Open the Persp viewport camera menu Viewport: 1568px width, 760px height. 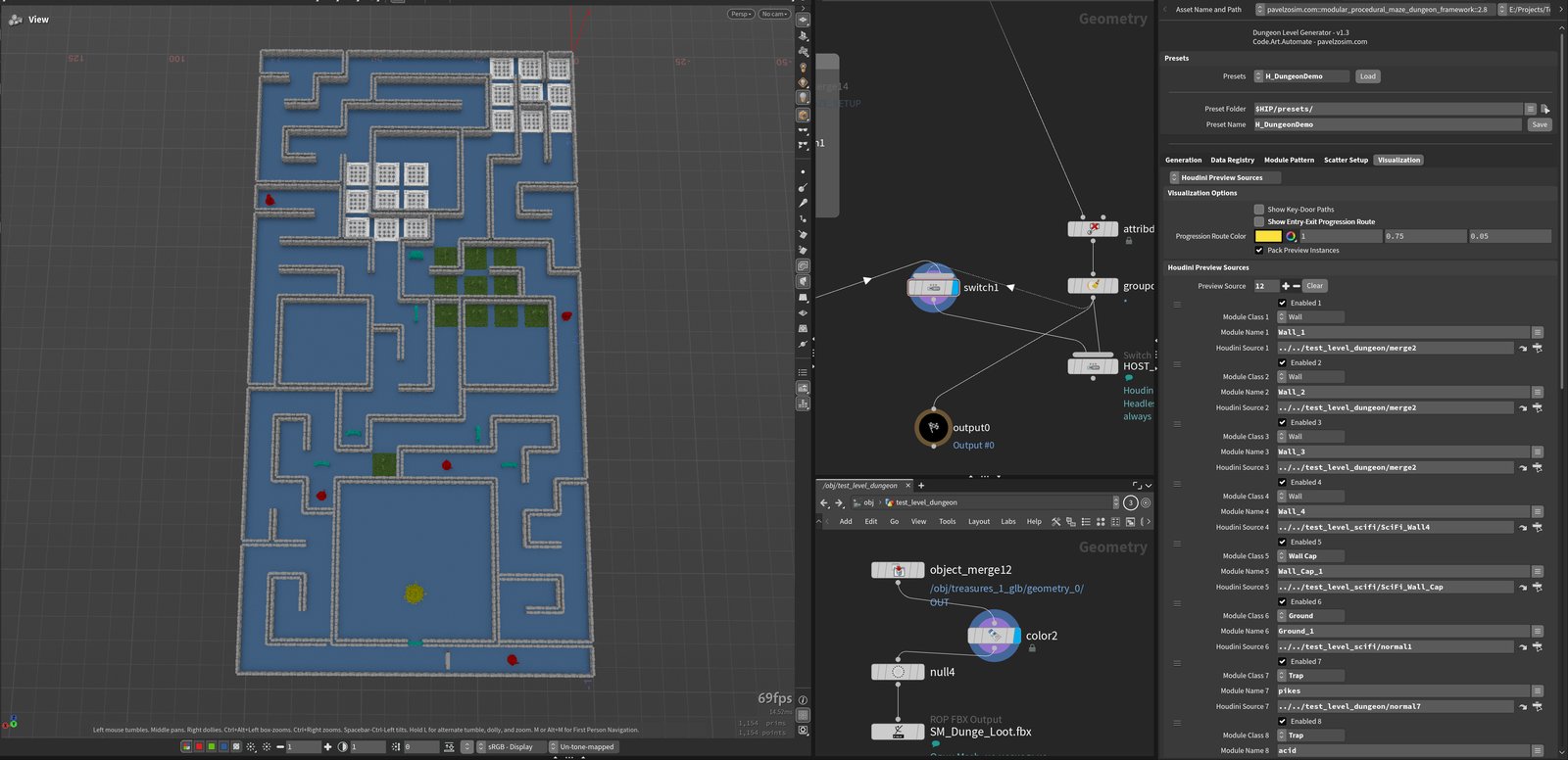click(741, 14)
